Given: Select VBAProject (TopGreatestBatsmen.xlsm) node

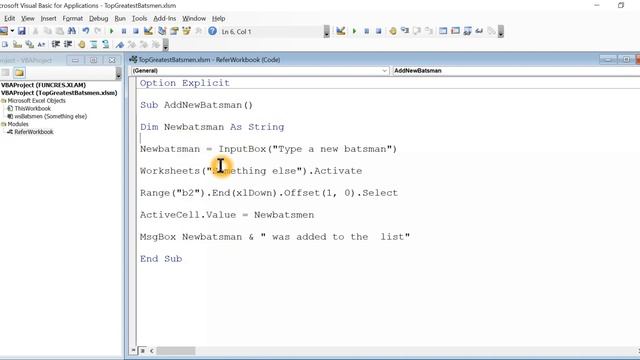Looking at the screenshot, I should 59,93.
